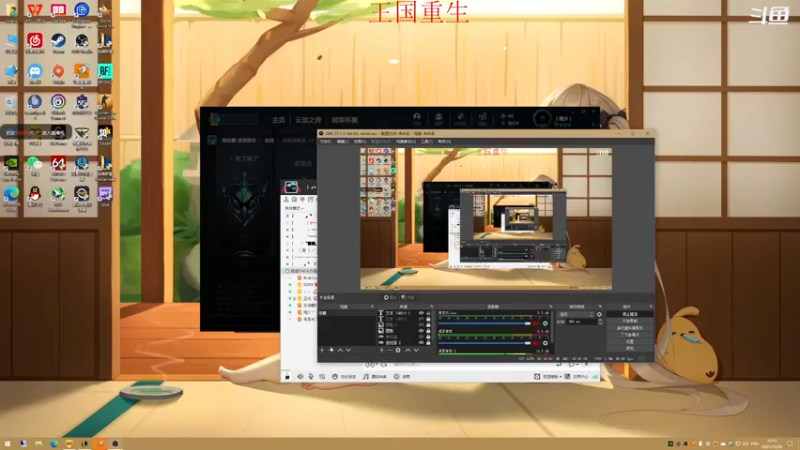The height and width of the screenshot is (450, 800).
Task: Click 麦克风/Aux volume slider in mixer
Action: coord(484,323)
